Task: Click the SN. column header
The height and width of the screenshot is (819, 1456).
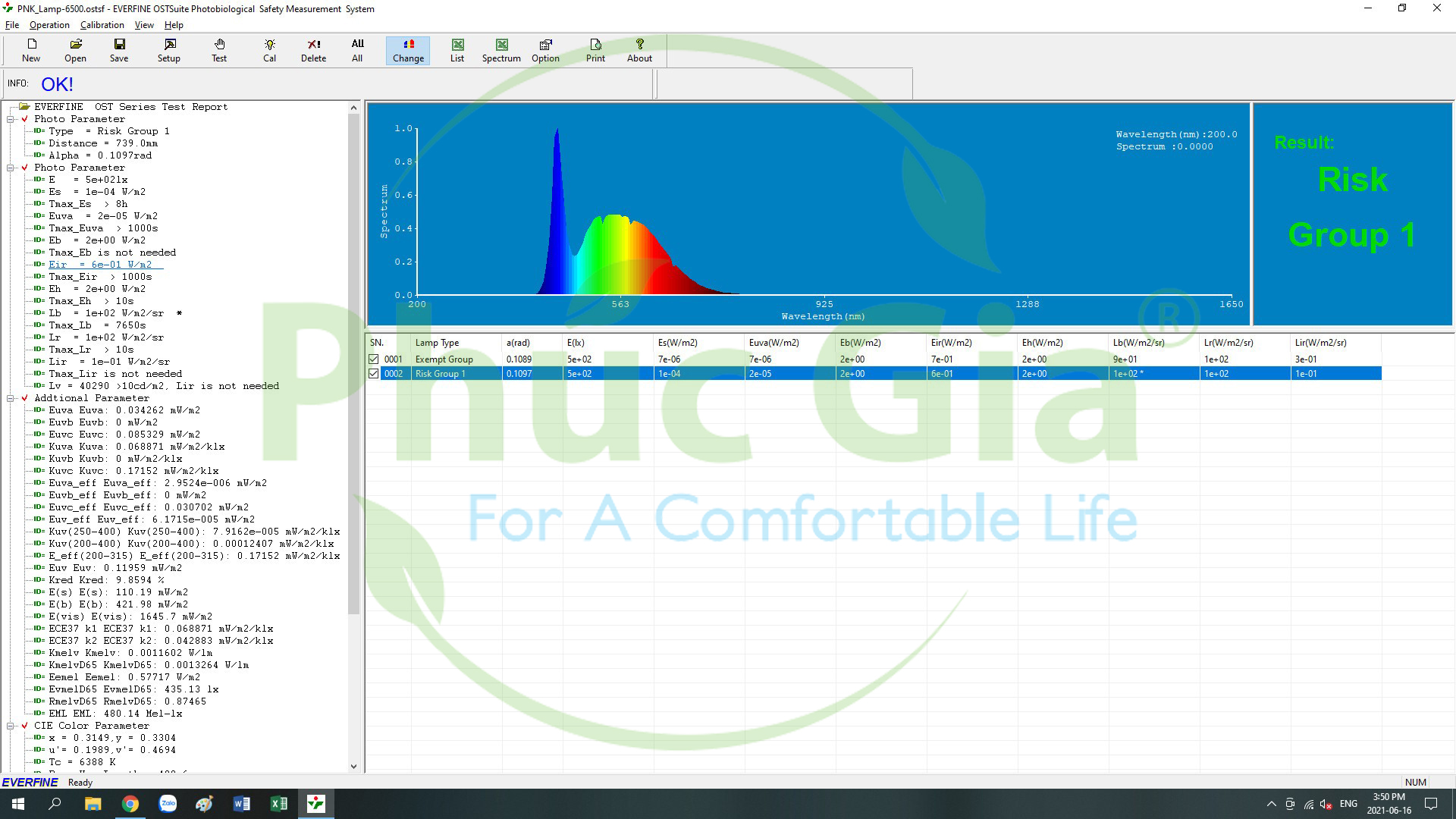Action: [388, 343]
